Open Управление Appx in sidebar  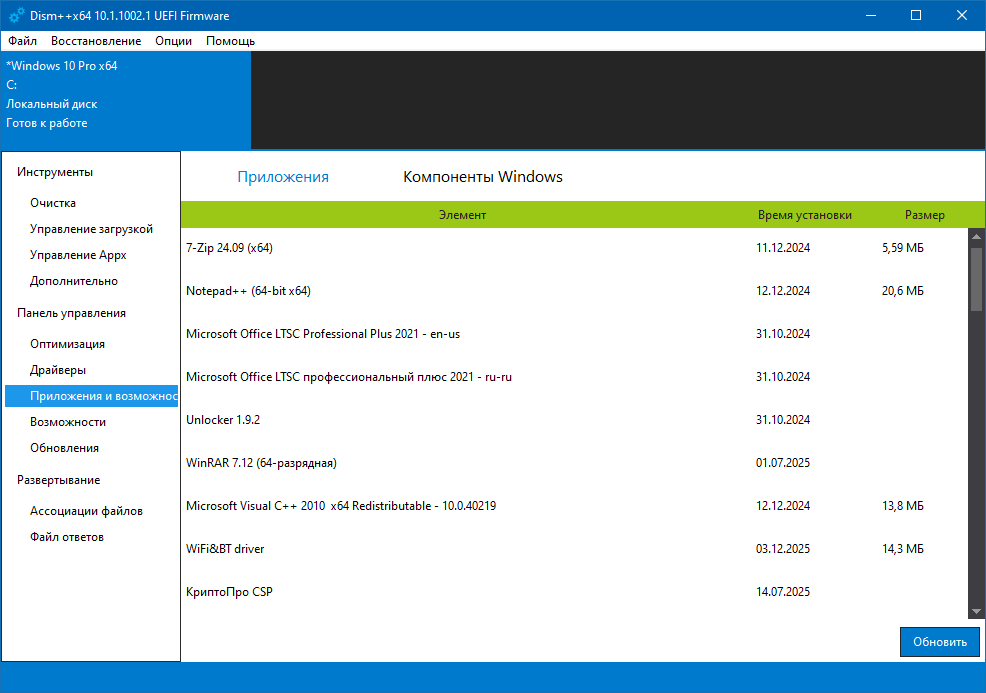[78, 255]
